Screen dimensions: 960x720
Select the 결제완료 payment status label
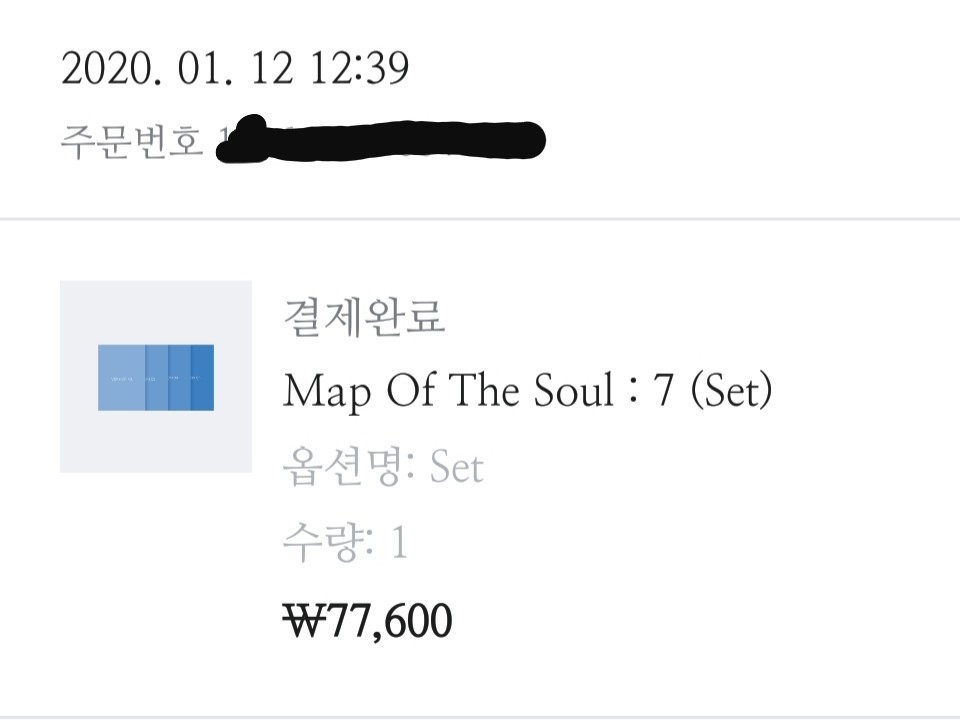coord(364,318)
